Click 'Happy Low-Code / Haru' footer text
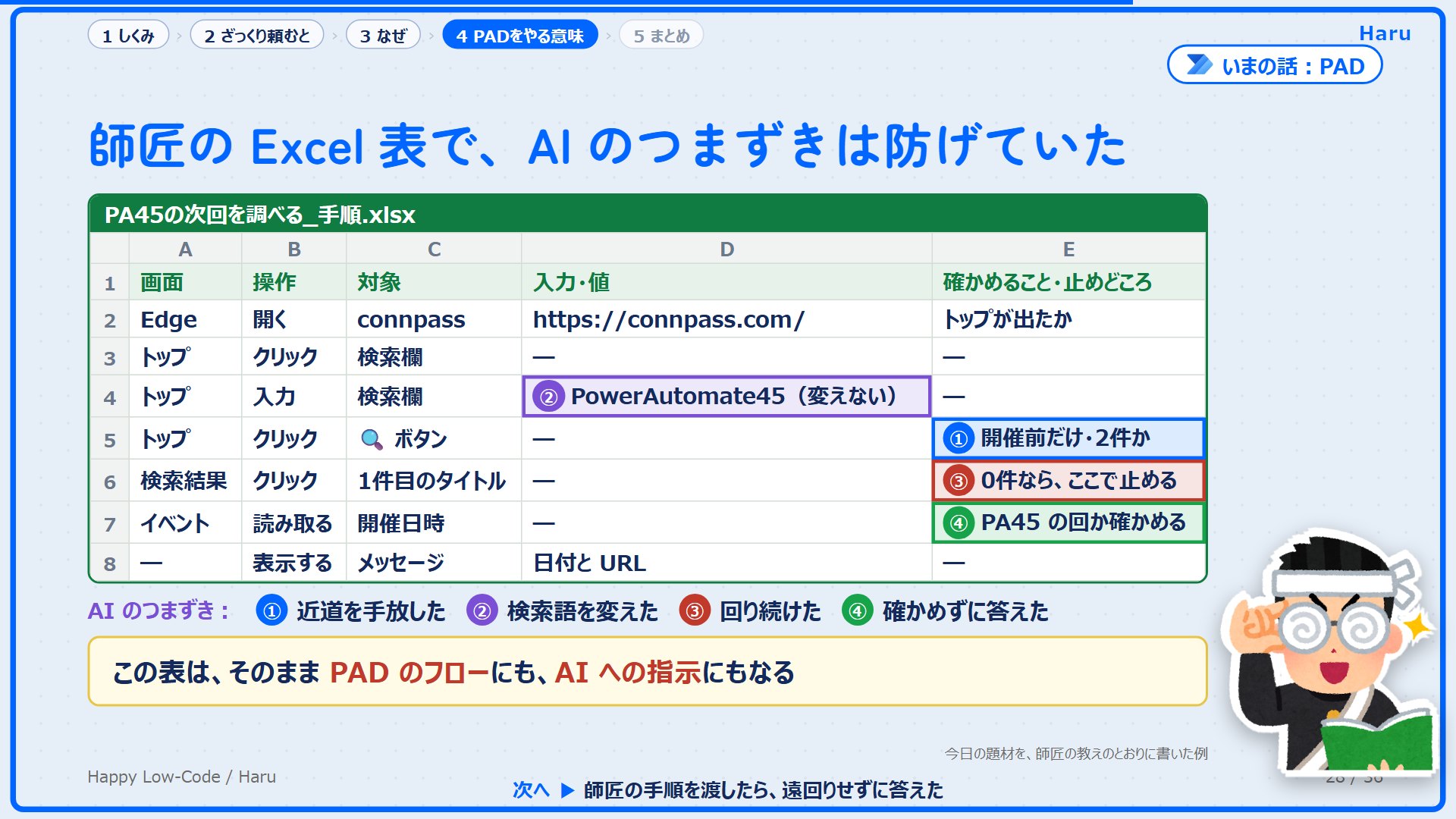This screenshot has width=1456, height=819. tap(181, 777)
